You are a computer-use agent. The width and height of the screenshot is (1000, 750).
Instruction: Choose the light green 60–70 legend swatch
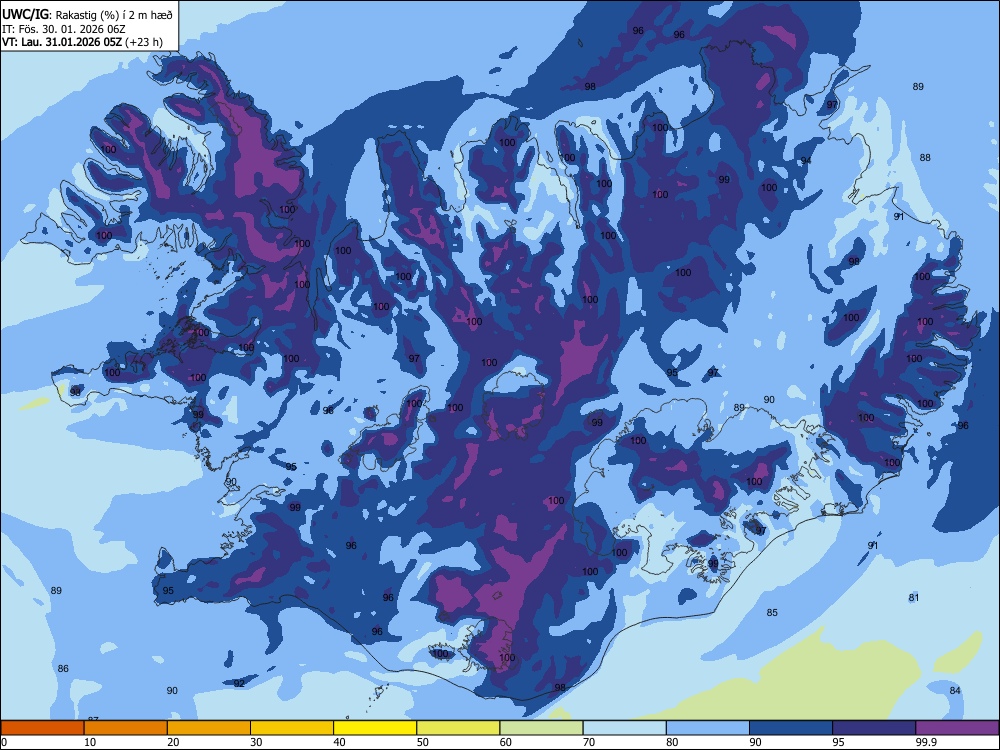(x=541, y=728)
